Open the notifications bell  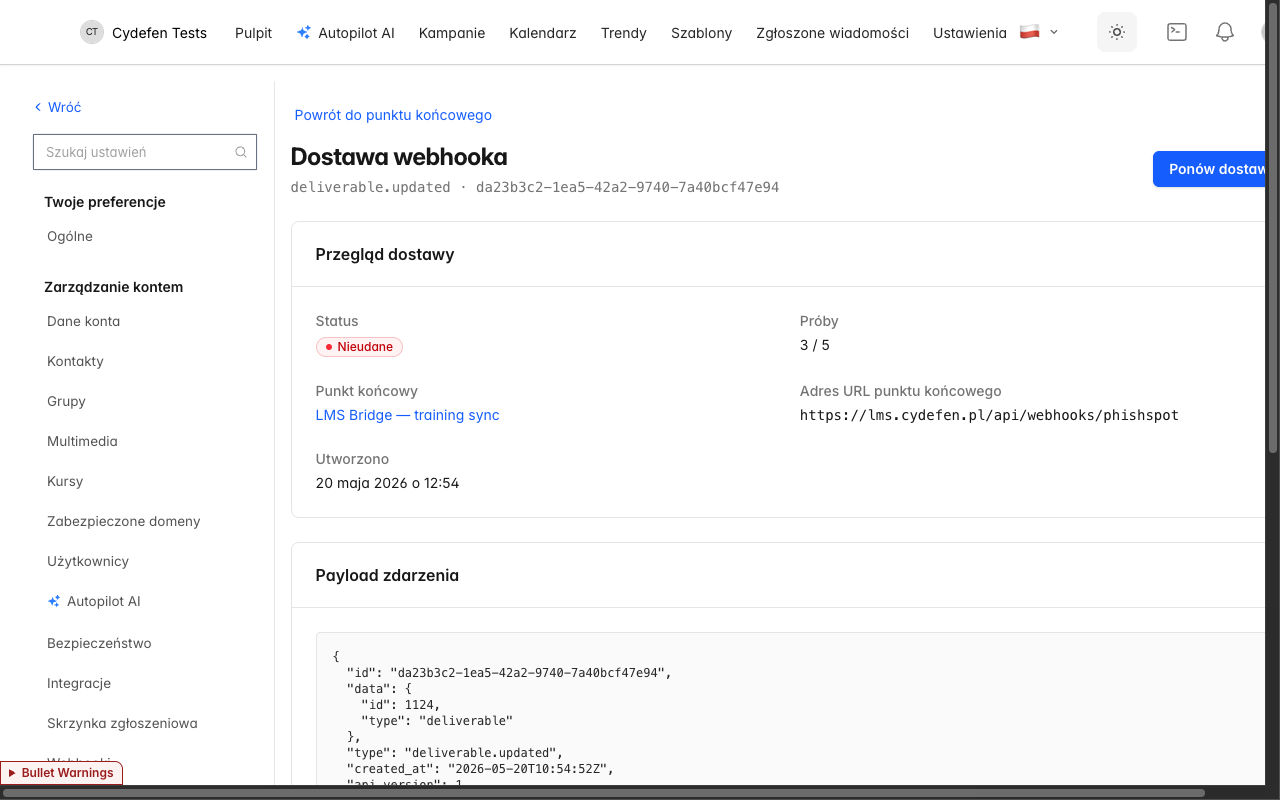coord(1225,32)
